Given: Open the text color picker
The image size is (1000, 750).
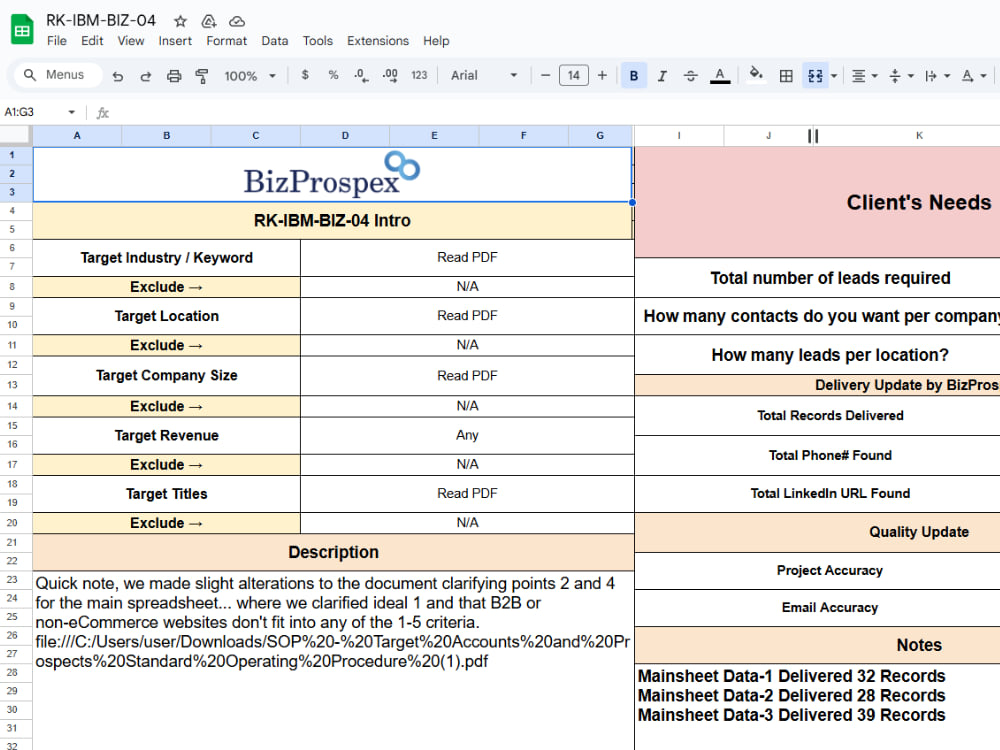Looking at the screenshot, I should tap(720, 75).
